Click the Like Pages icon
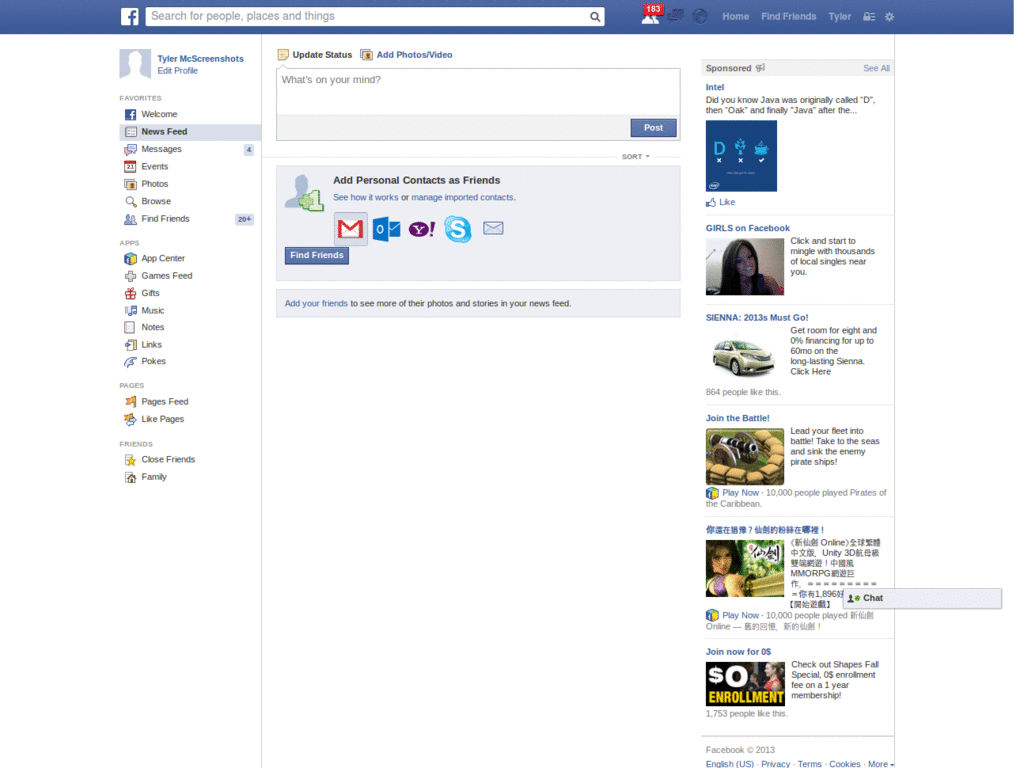This screenshot has width=1024, height=768. [131, 419]
